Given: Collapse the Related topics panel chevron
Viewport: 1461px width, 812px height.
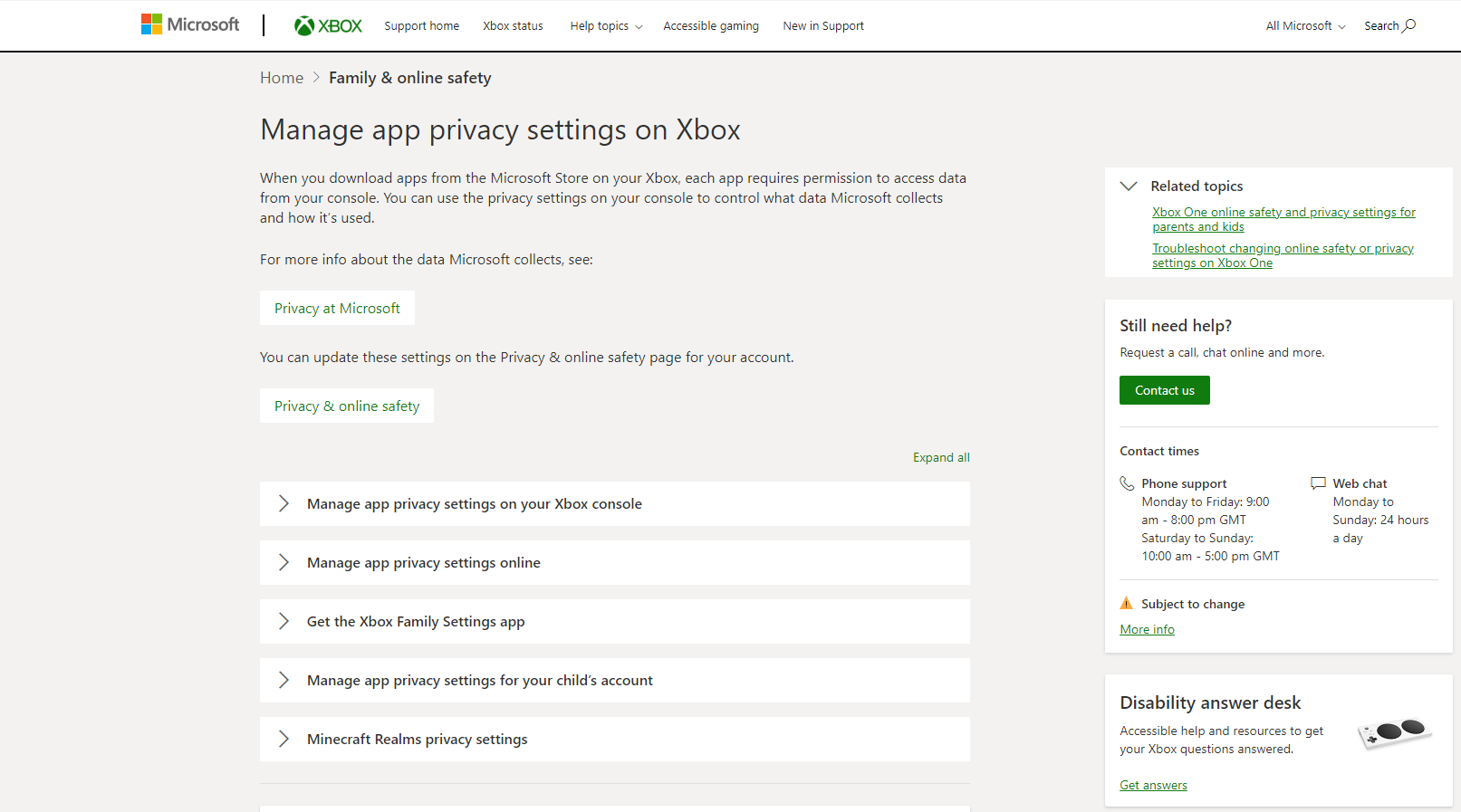Looking at the screenshot, I should pos(1129,186).
